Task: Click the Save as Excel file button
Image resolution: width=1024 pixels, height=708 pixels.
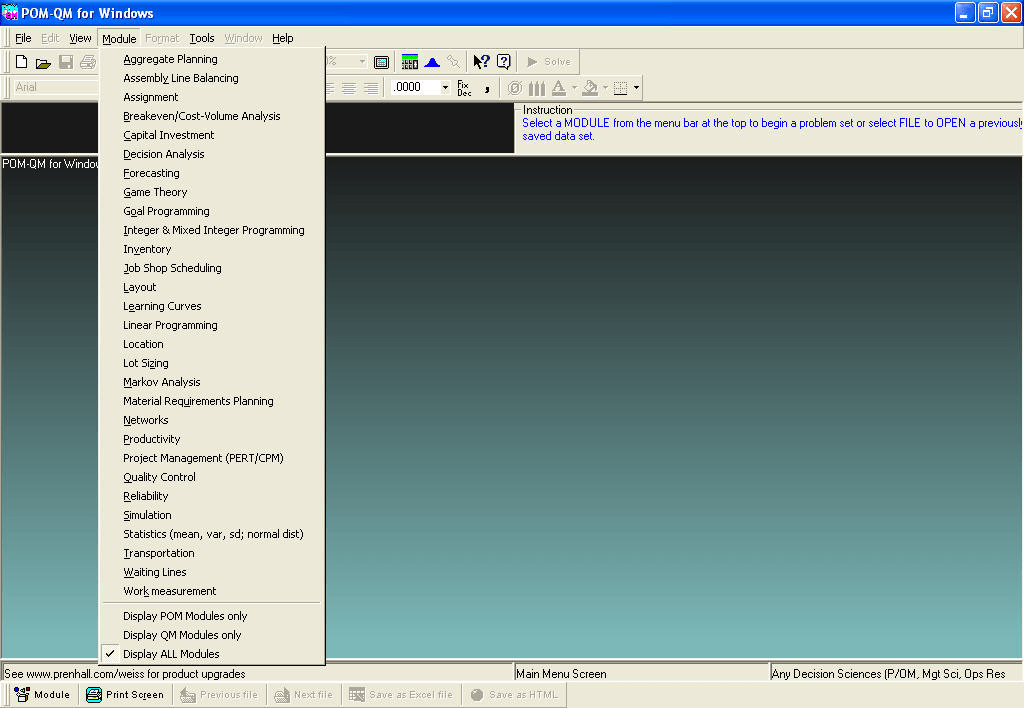Action: click(401, 694)
